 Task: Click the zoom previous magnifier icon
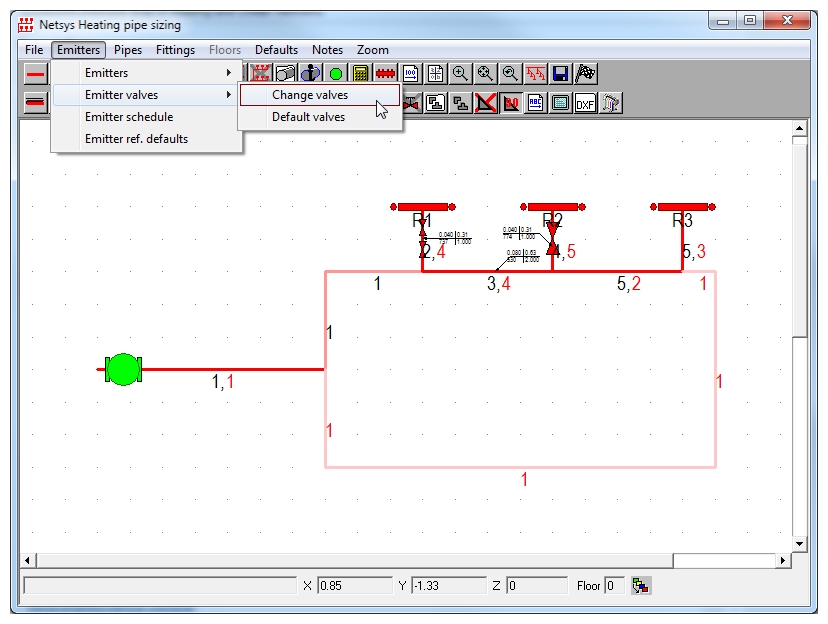(510, 73)
